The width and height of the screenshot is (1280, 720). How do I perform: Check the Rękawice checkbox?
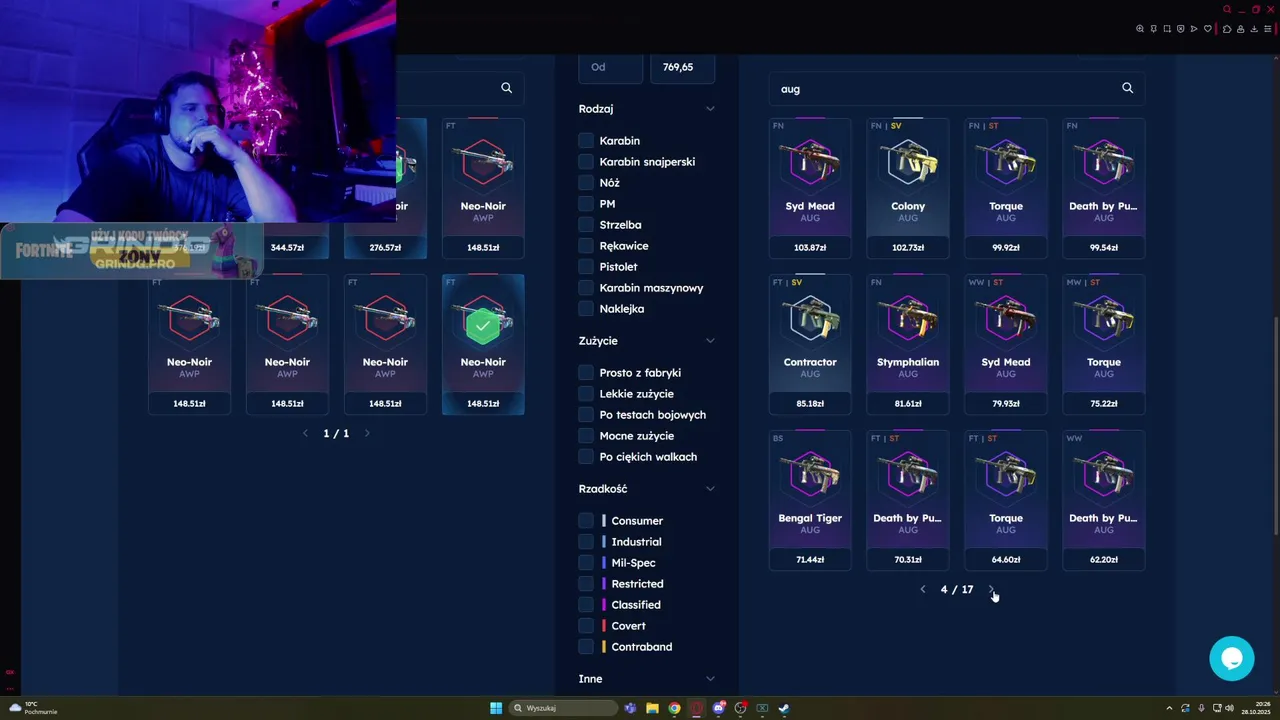click(586, 246)
